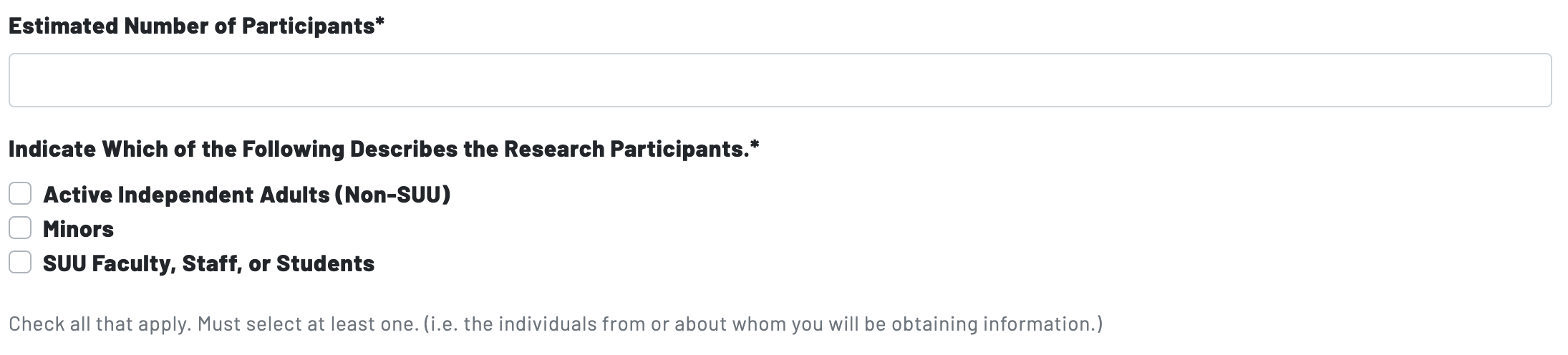
Task: Click the "Check all that apply" helper text
Action: (100, 324)
